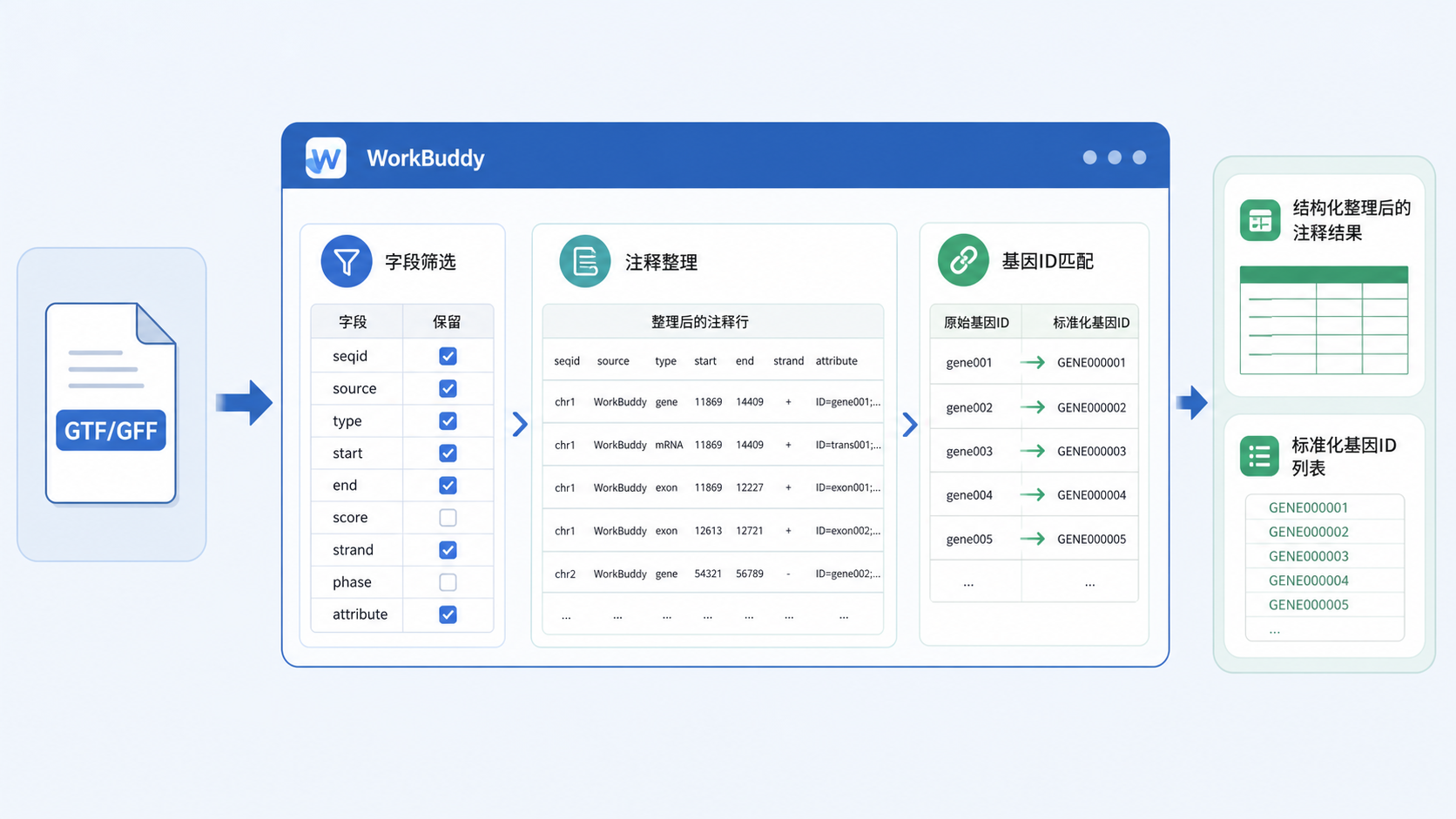
Task: Click the gene004 original ID cell
Action: click(969, 495)
